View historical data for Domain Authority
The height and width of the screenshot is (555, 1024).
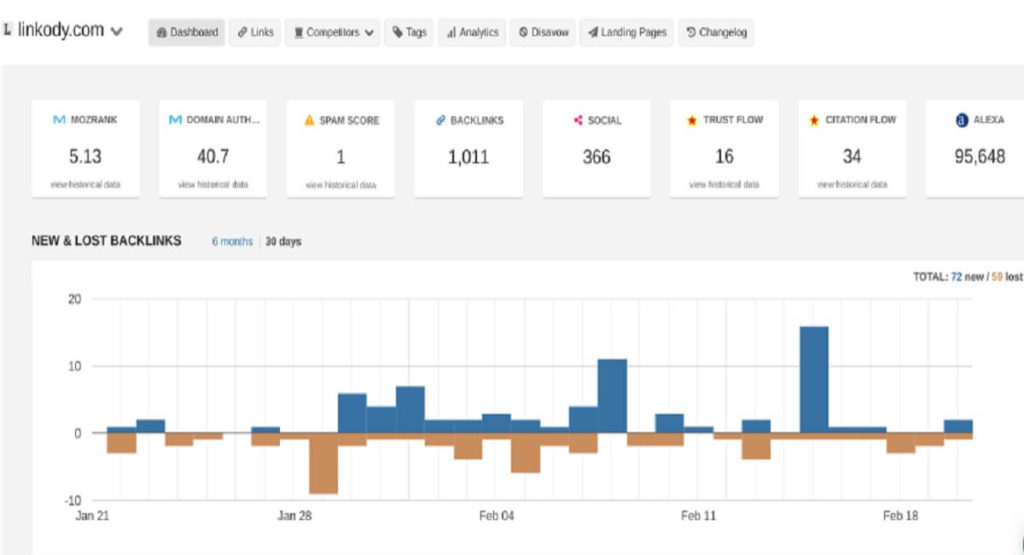213,185
